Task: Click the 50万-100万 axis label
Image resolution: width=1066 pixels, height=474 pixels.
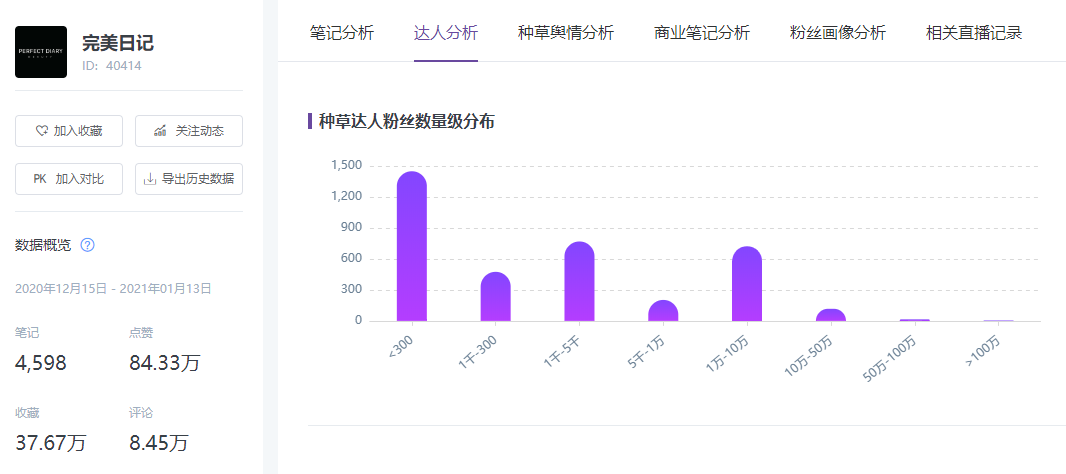Action: tap(891, 358)
